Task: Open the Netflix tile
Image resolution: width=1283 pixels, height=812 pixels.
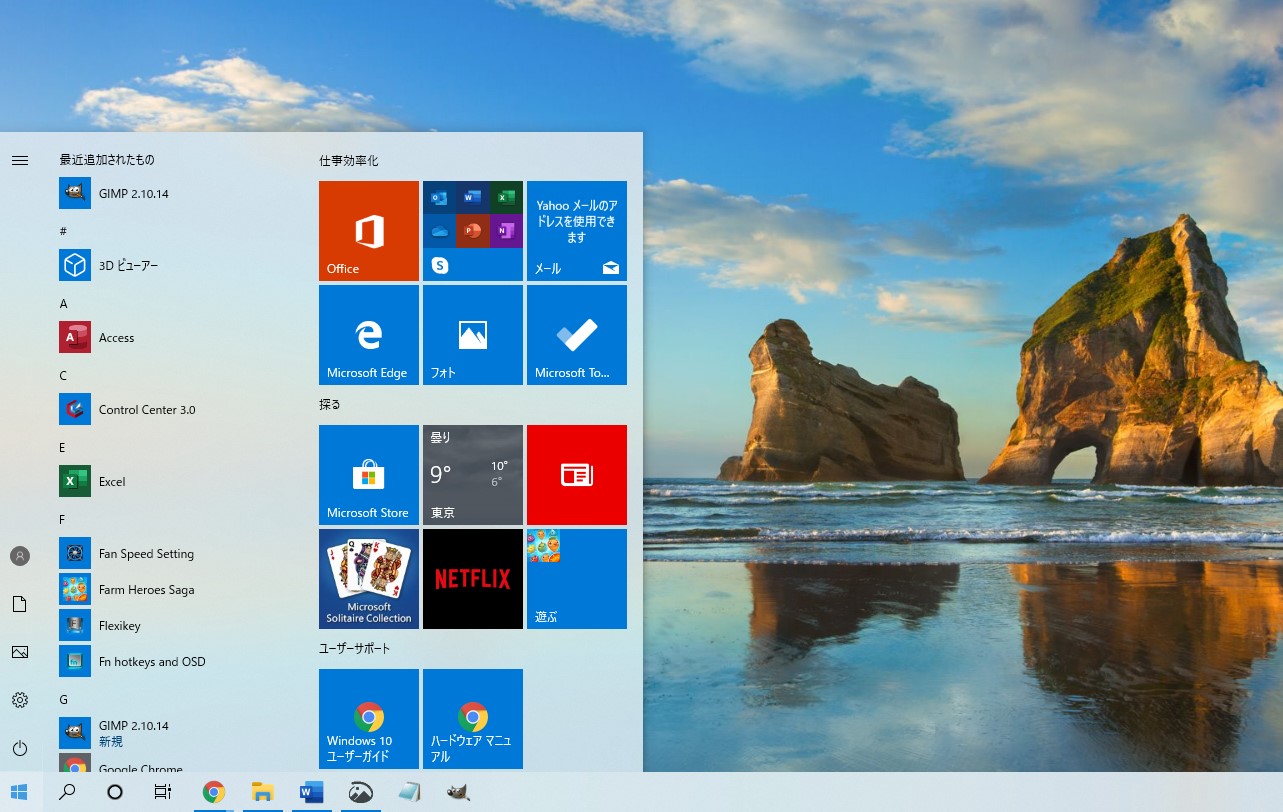Action: [x=473, y=579]
